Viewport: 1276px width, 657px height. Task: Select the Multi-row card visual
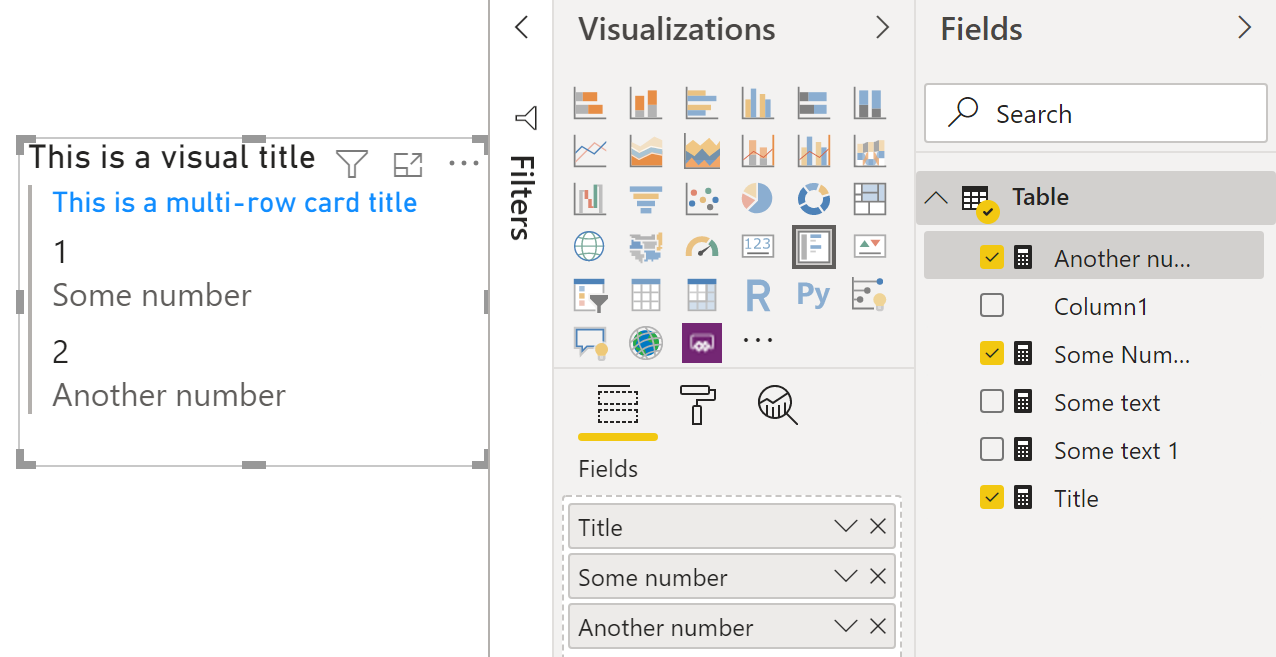813,246
